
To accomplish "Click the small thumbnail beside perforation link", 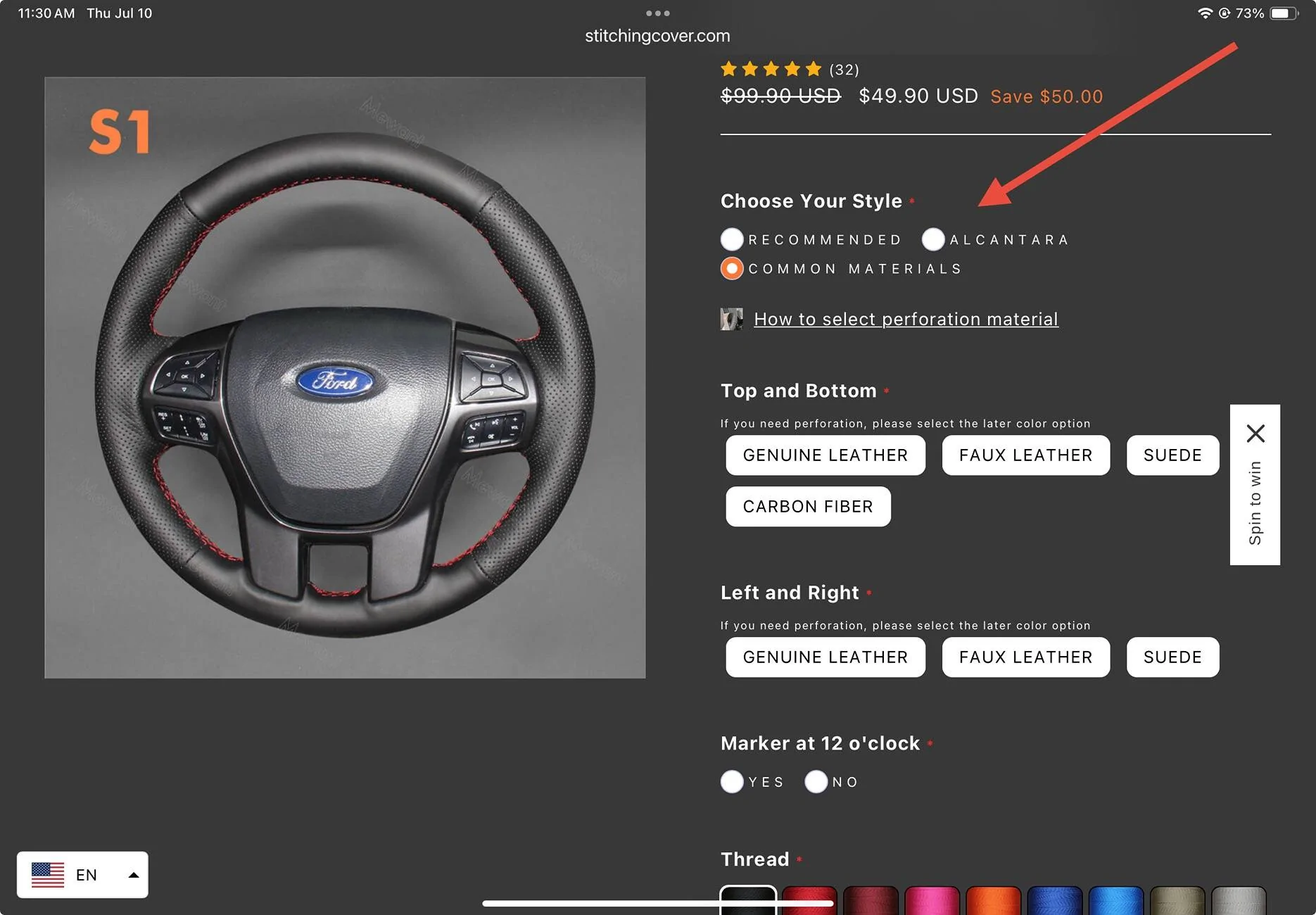I will pyautogui.click(x=731, y=319).
